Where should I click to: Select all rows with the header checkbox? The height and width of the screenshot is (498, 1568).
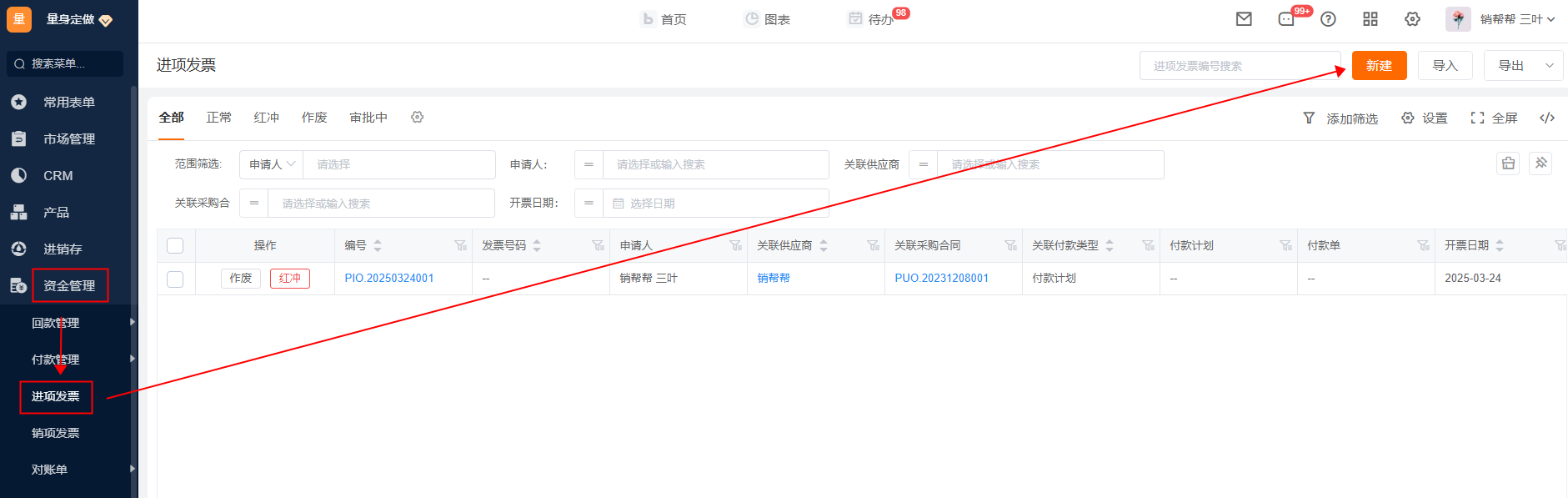pos(175,245)
